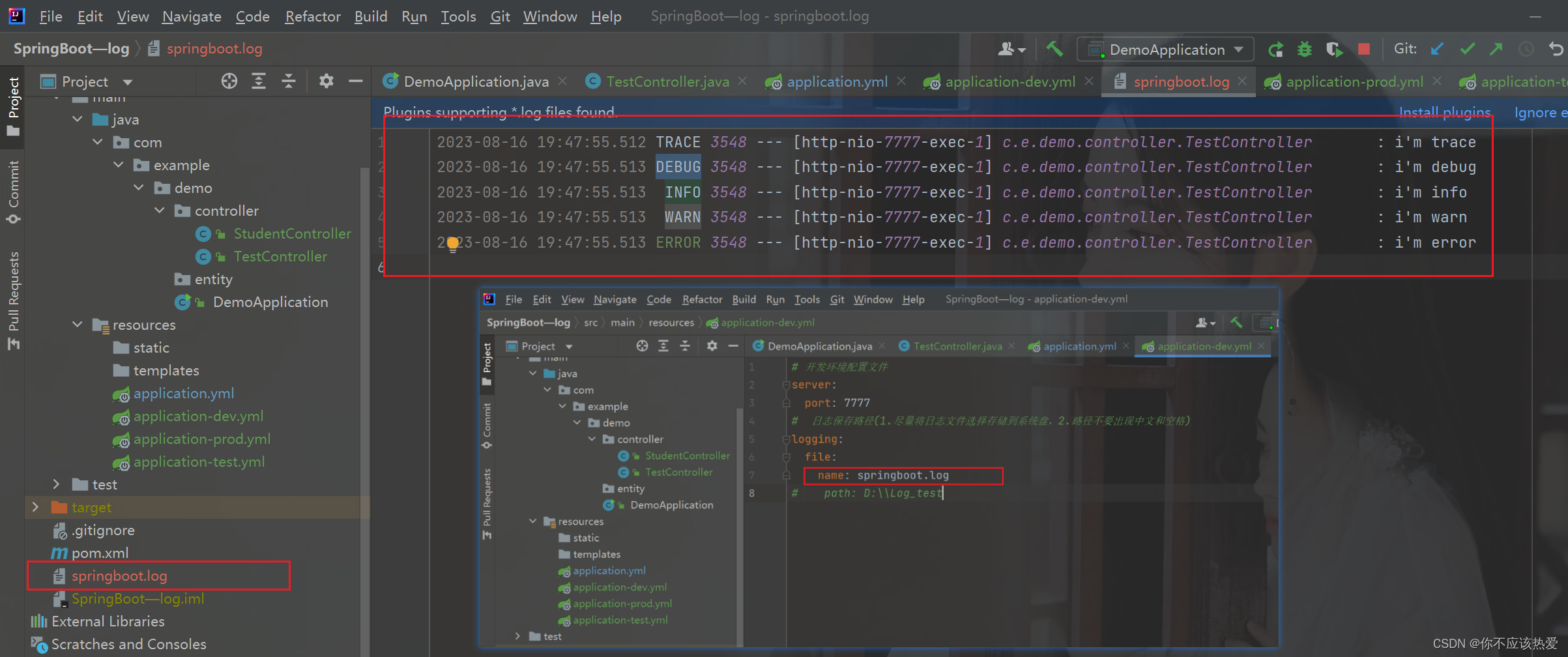The height and width of the screenshot is (657, 1568).
Task: Open the Refactor menu
Action: tap(313, 16)
